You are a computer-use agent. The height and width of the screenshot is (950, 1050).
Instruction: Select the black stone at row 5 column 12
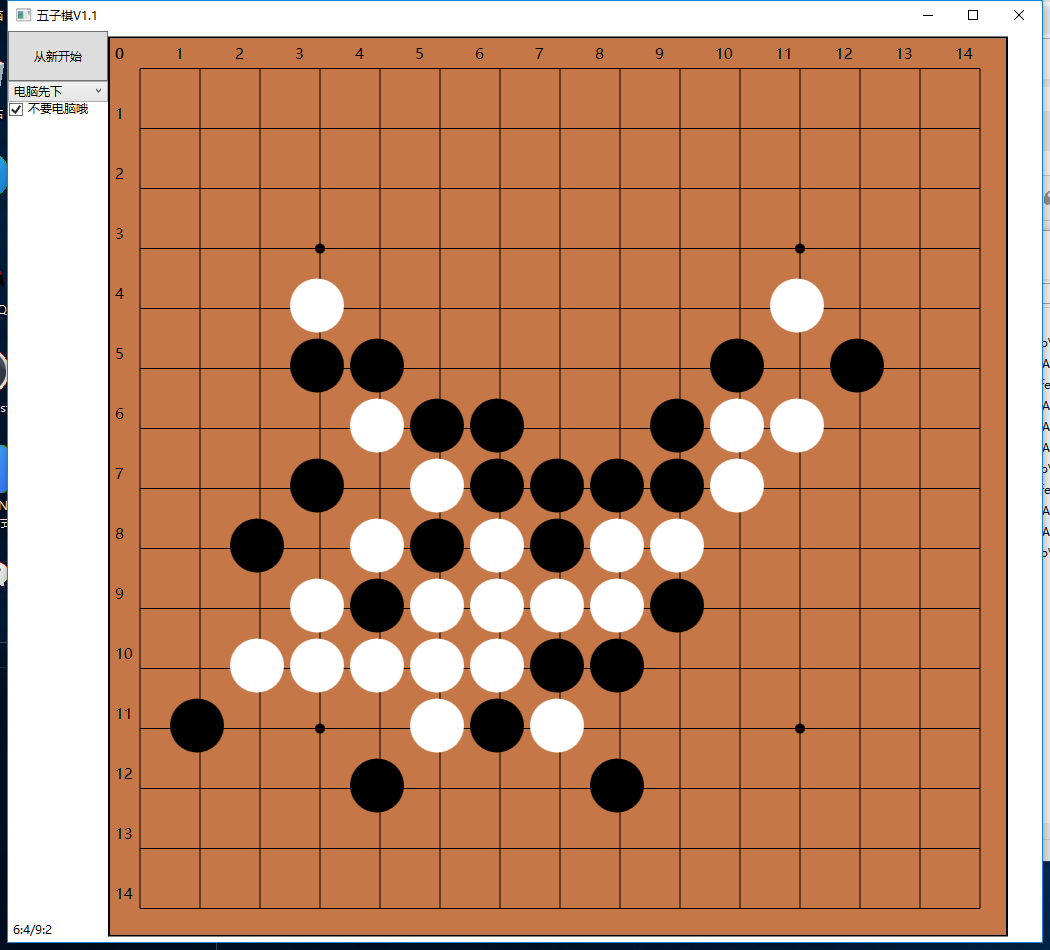click(856, 365)
